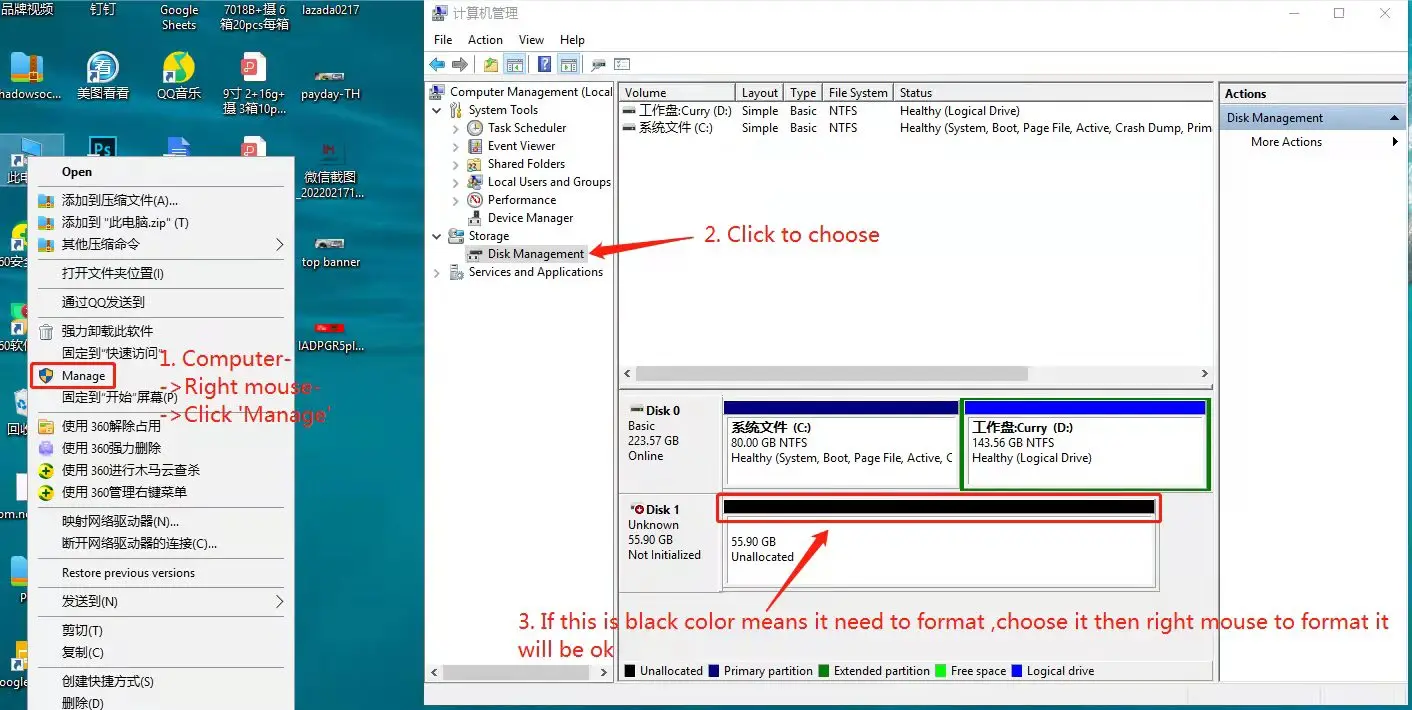Select Task Scheduler in the tree
This screenshot has width=1412, height=710.
[x=526, y=128]
